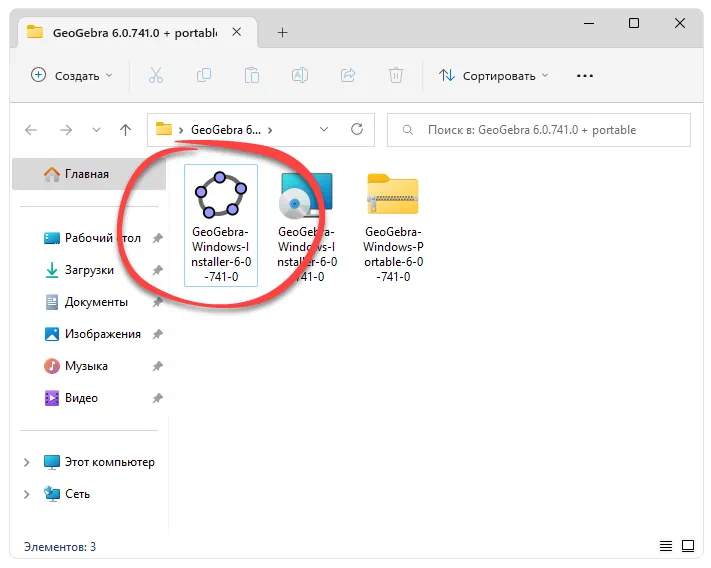Click the Элементов: 3 status text
The width and height of the screenshot is (711, 568).
(60, 547)
